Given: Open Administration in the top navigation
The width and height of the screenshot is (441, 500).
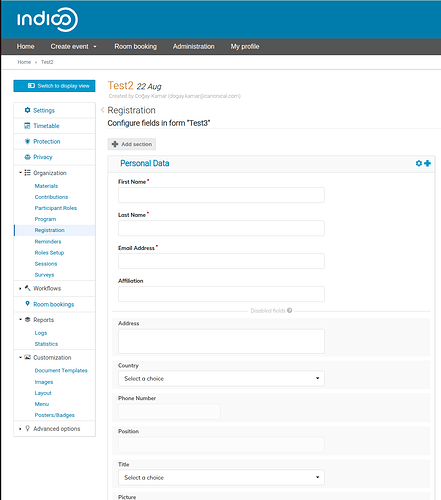Looking at the screenshot, I should click(x=193, y=47).
